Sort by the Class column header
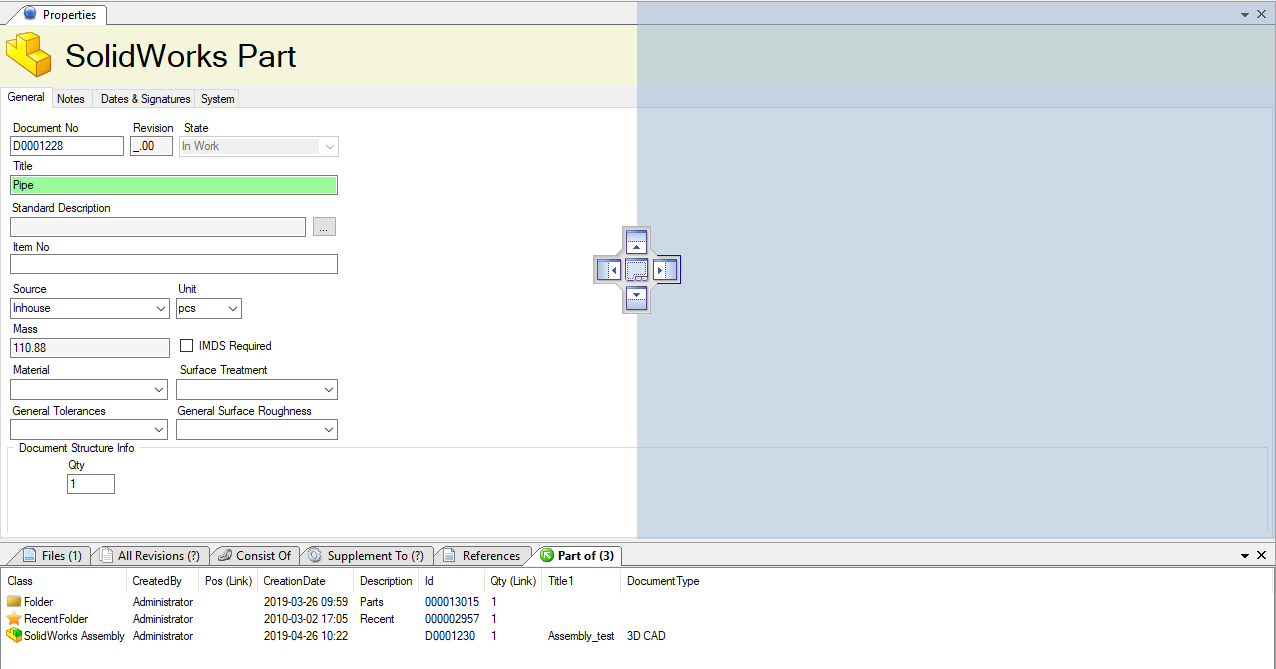Screen dimensions: 1276x669 (x=20, y=581)
